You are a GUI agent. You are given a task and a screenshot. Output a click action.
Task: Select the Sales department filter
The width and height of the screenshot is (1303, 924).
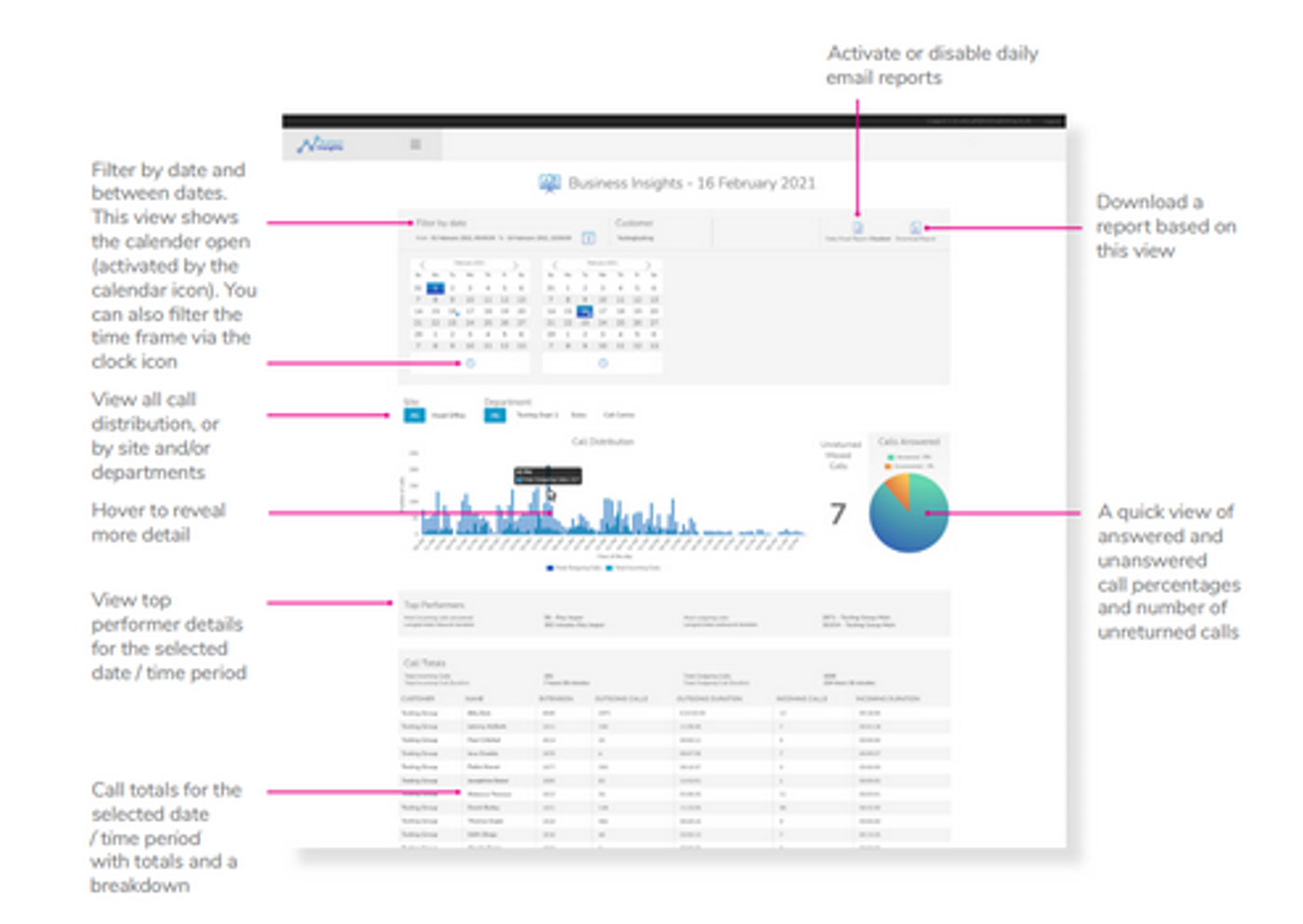click(x=579, y=415)
